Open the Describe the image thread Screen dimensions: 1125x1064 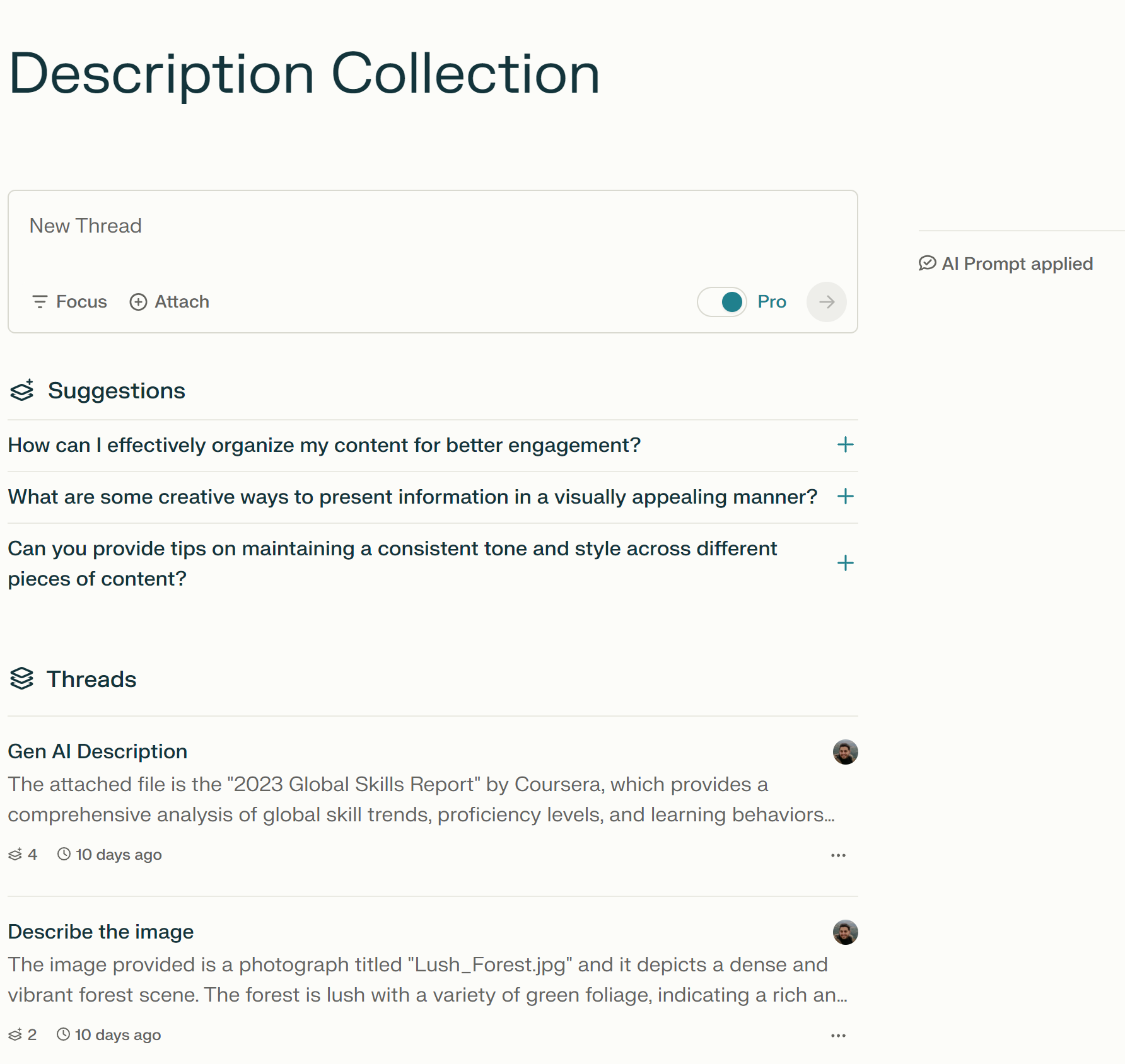click(101, 932)
